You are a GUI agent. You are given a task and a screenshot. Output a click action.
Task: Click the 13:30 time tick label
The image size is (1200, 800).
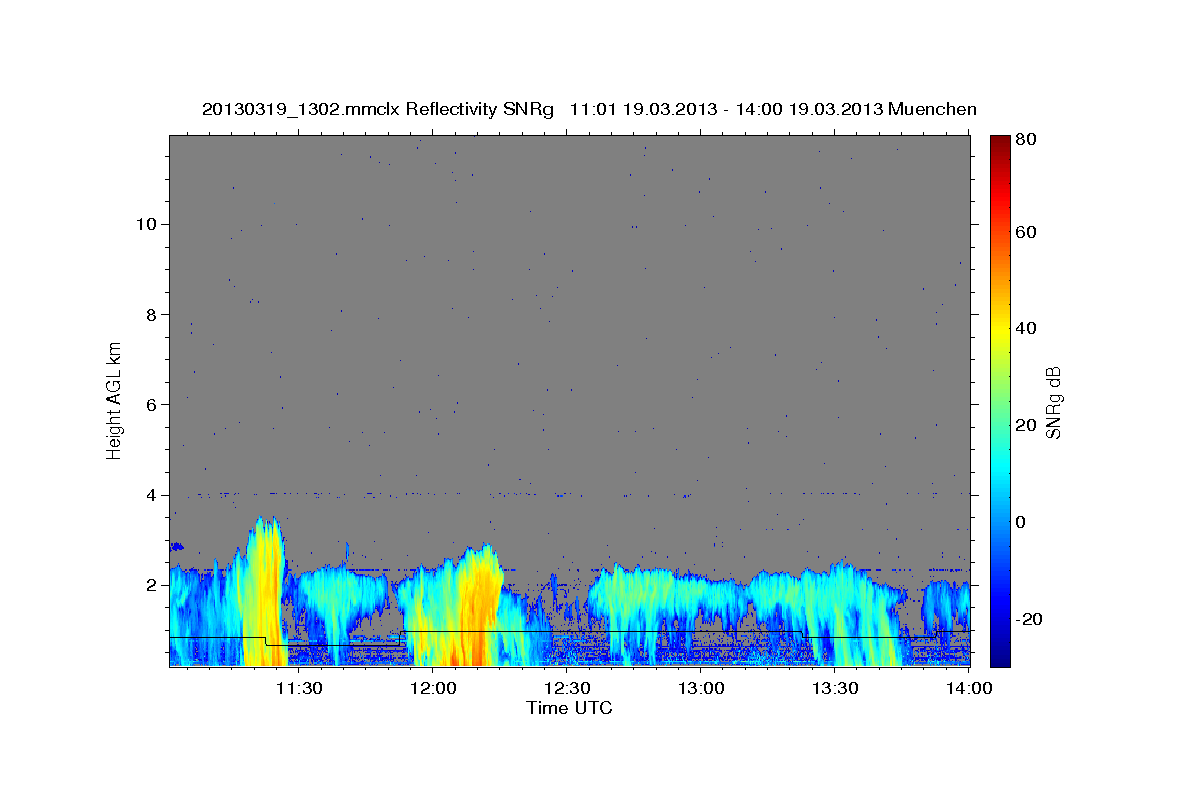coord(835,688)
